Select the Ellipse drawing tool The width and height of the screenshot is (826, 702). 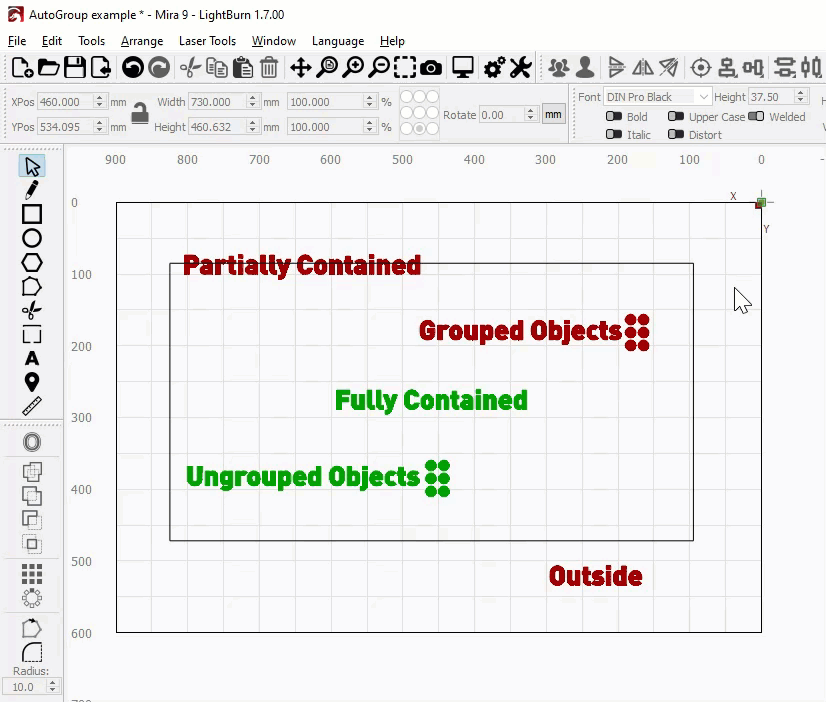point(32,238)
